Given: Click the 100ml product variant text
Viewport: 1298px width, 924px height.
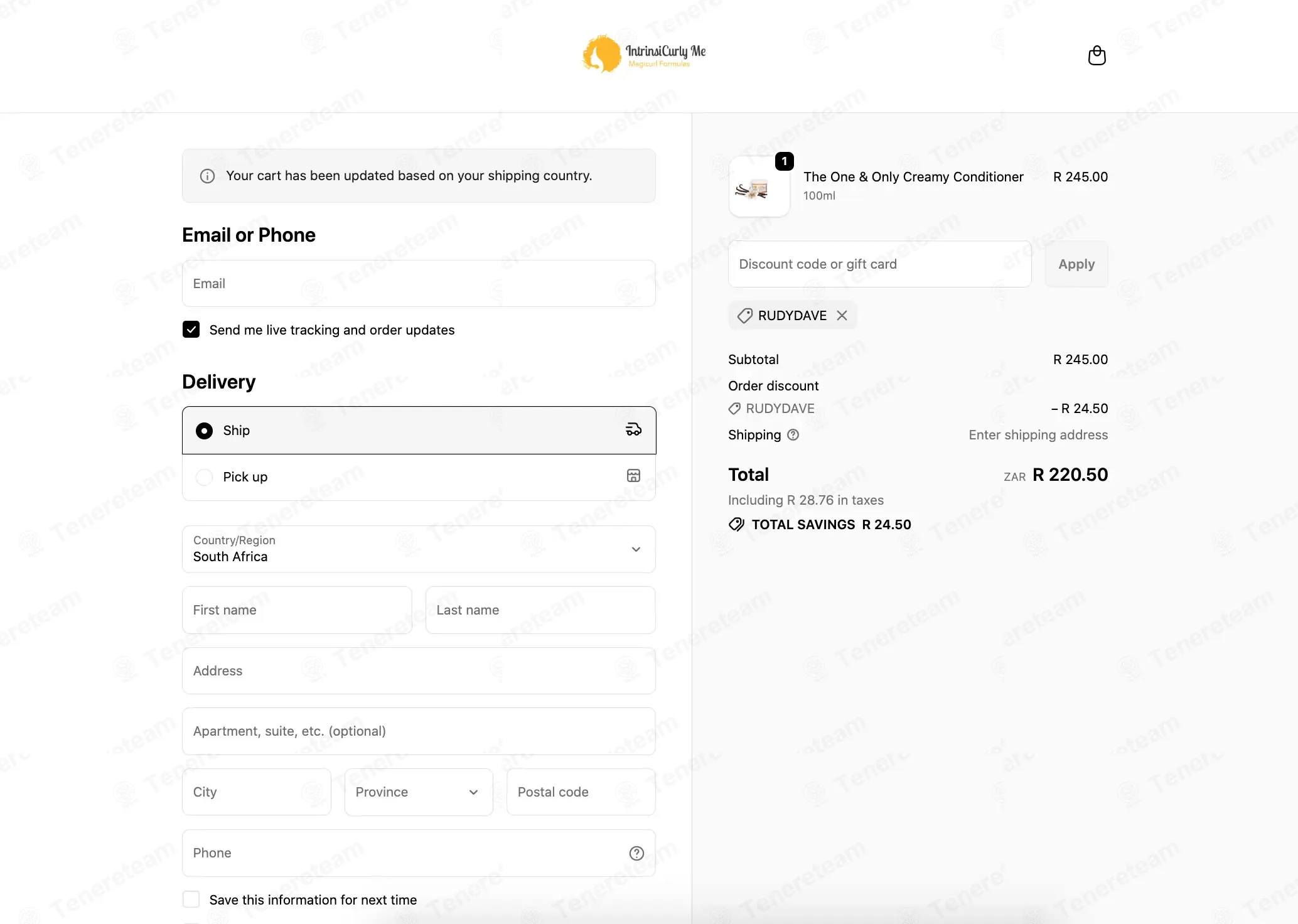Looking at the screenshot, I should pos(819,196).
